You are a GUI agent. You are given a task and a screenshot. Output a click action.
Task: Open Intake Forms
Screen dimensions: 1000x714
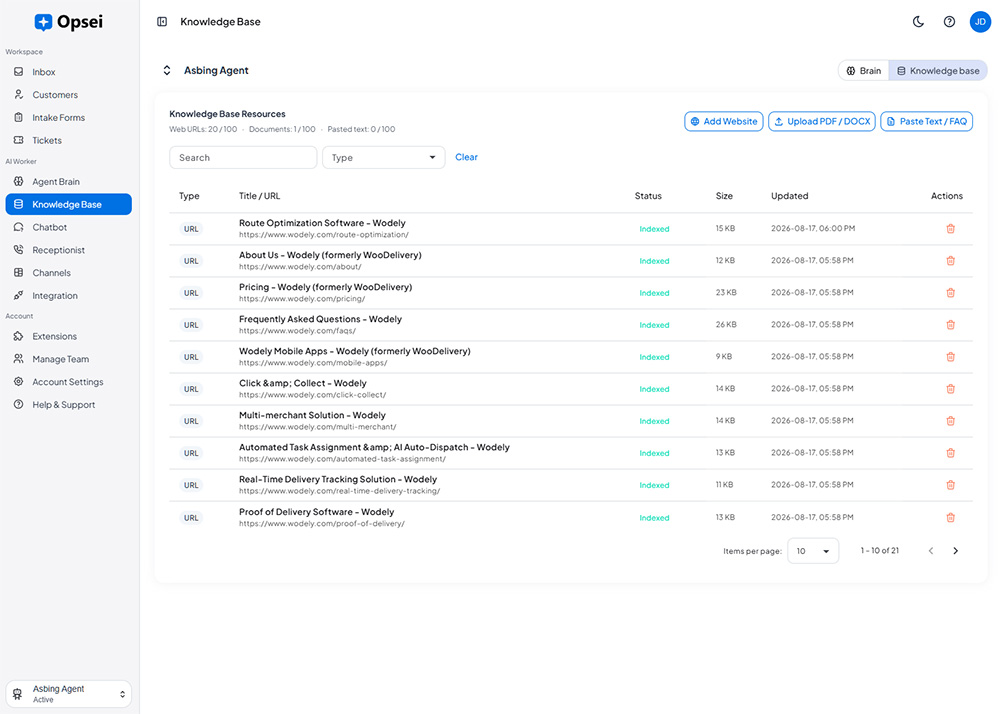click(68, 118)
